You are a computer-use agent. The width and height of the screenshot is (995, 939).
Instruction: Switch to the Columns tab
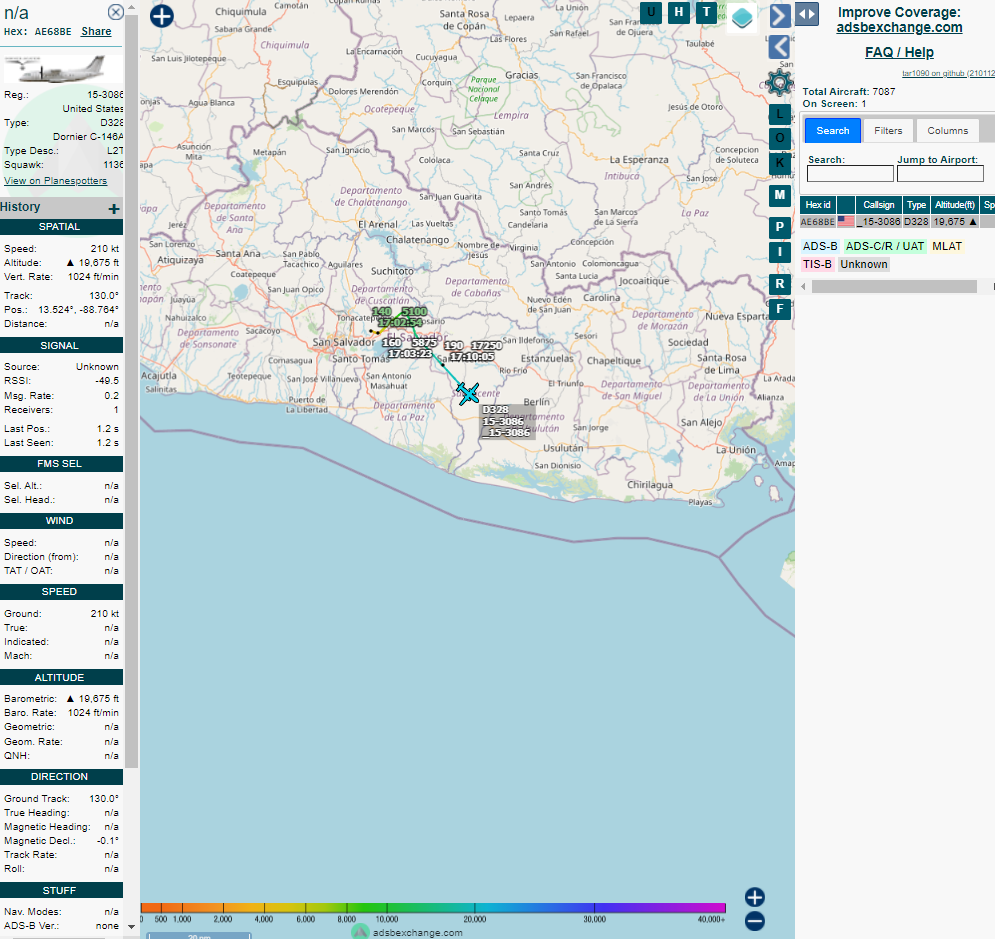point(947,131)
